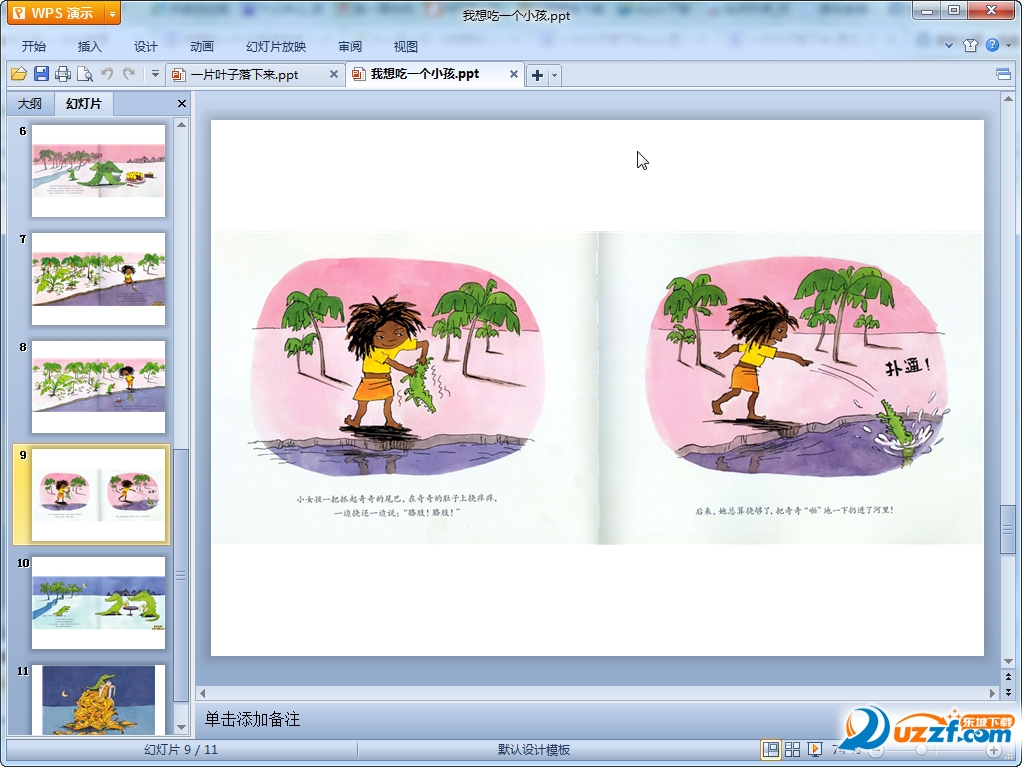Go to next slide with double-down arrow
This screenshot has height=767, width=1022.
click(x=1008, y=692)
